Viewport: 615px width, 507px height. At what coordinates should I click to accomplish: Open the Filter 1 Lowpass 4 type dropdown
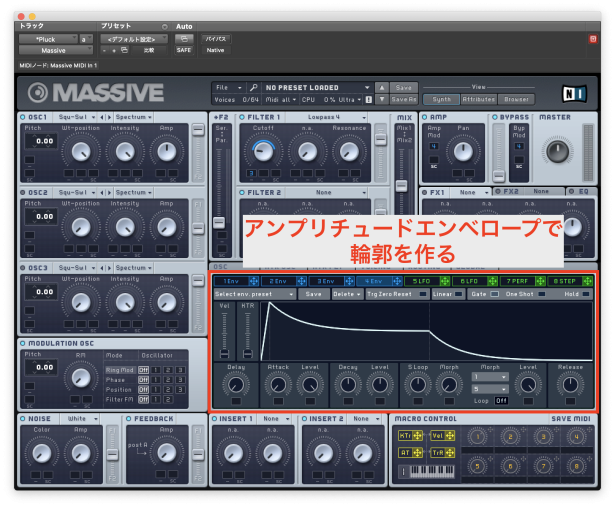330,117
